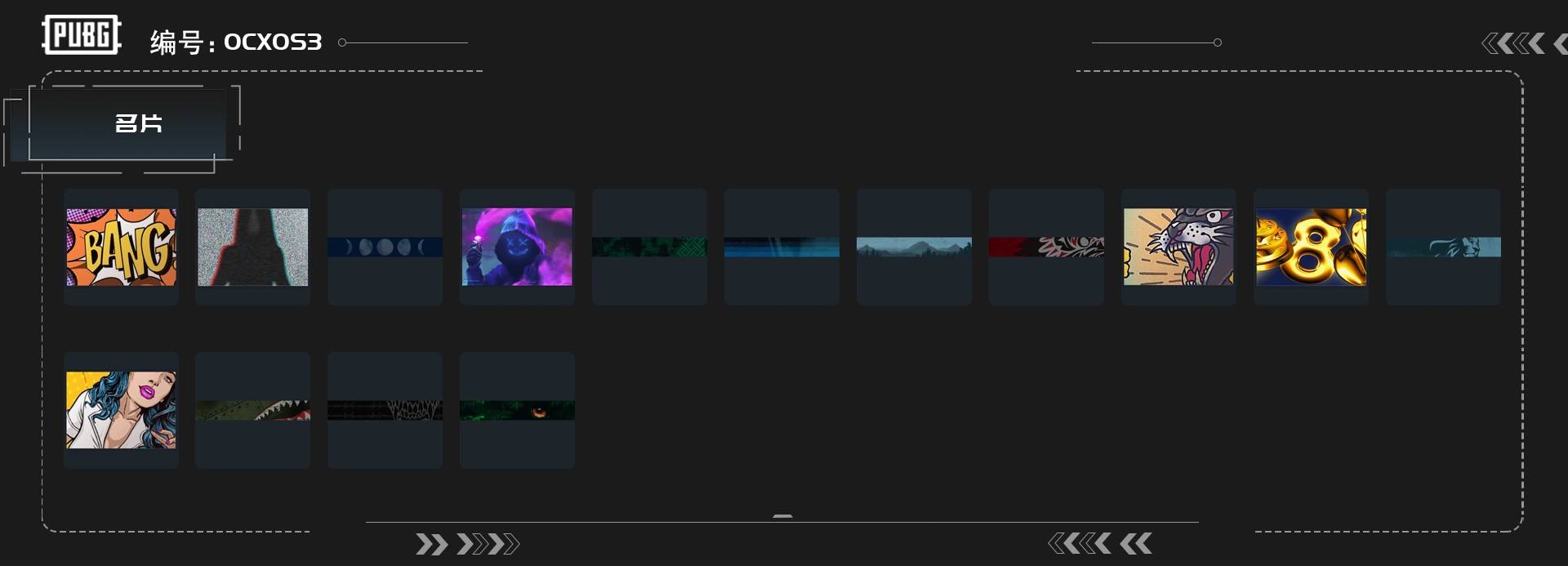
Task: Choose the moon phases banner namecard
Action: click(385, 247)
